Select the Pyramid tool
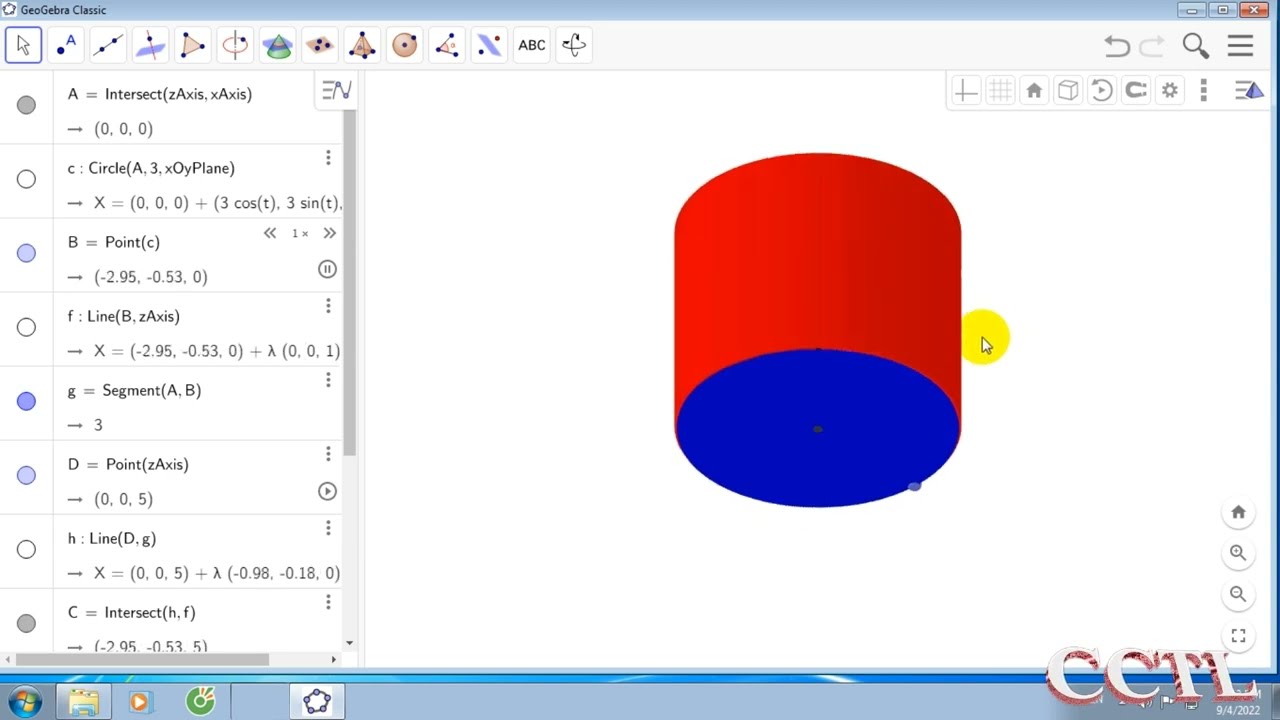The height and width of the screenshot is (720, 1280). [x=362, y=45]
